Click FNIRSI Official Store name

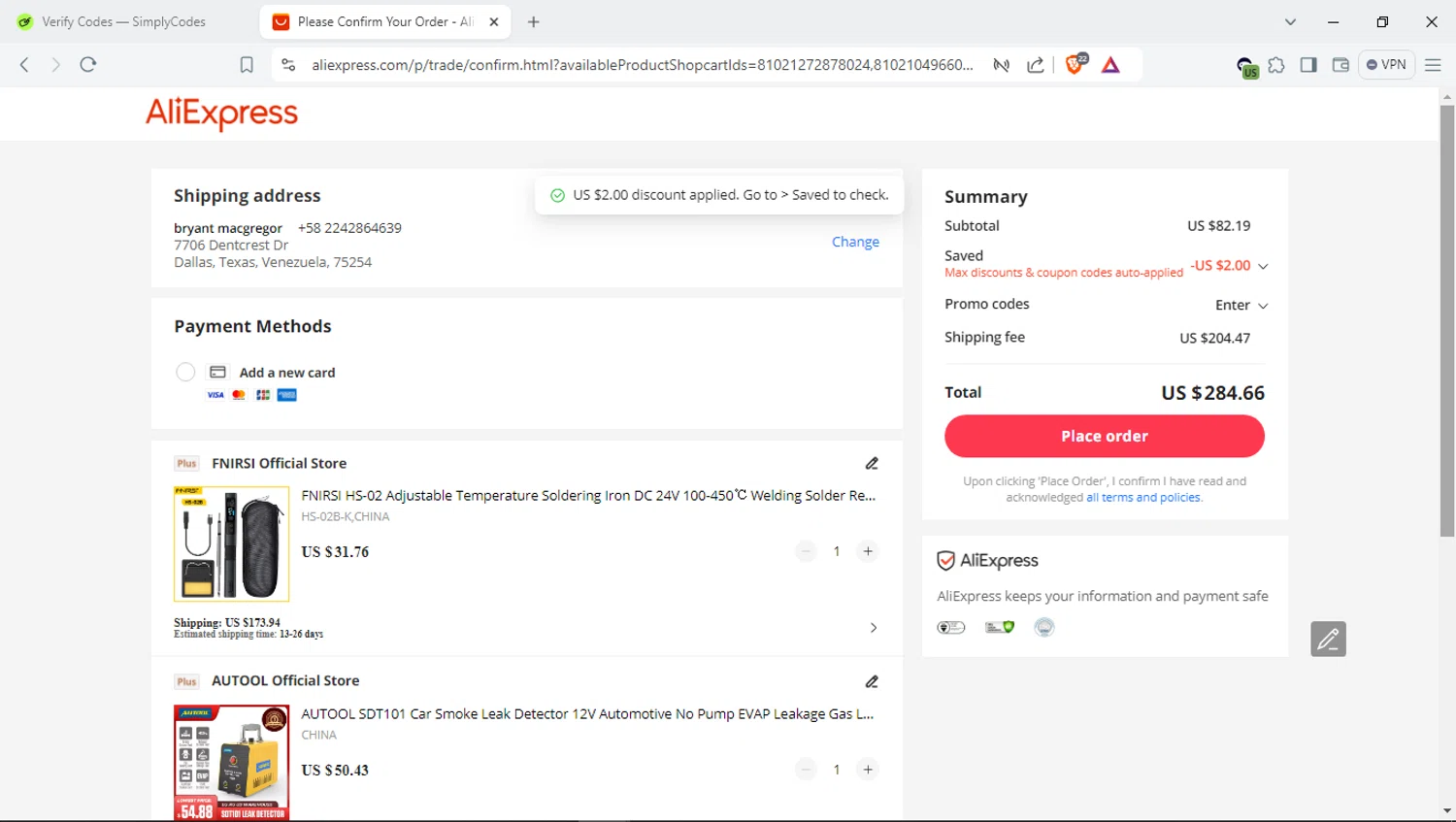(280, 464)
